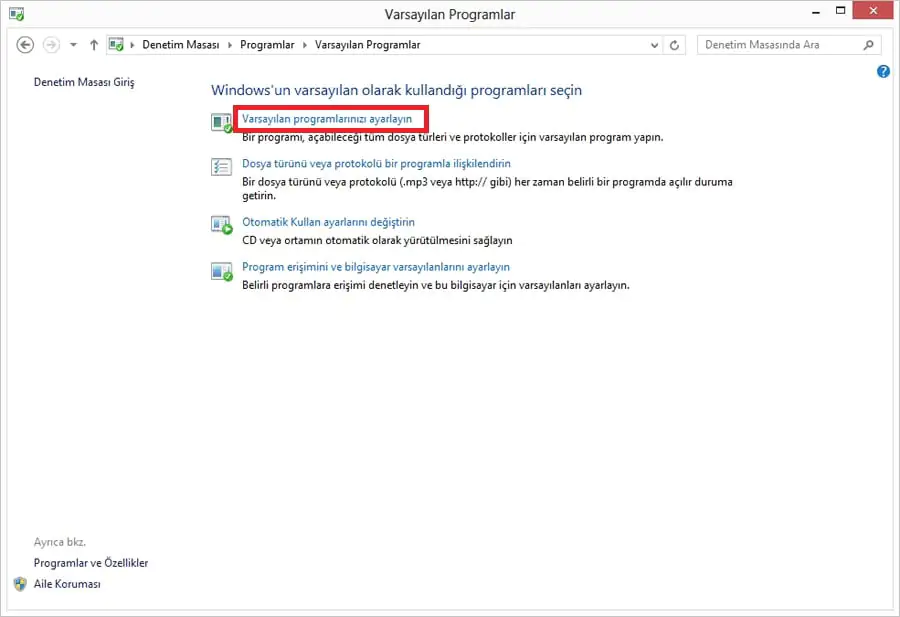Viewport: 900px width, 617px height.
Task: Open "Varsayılan programlarınızı ayarlayın"
Action: point(331,118)
